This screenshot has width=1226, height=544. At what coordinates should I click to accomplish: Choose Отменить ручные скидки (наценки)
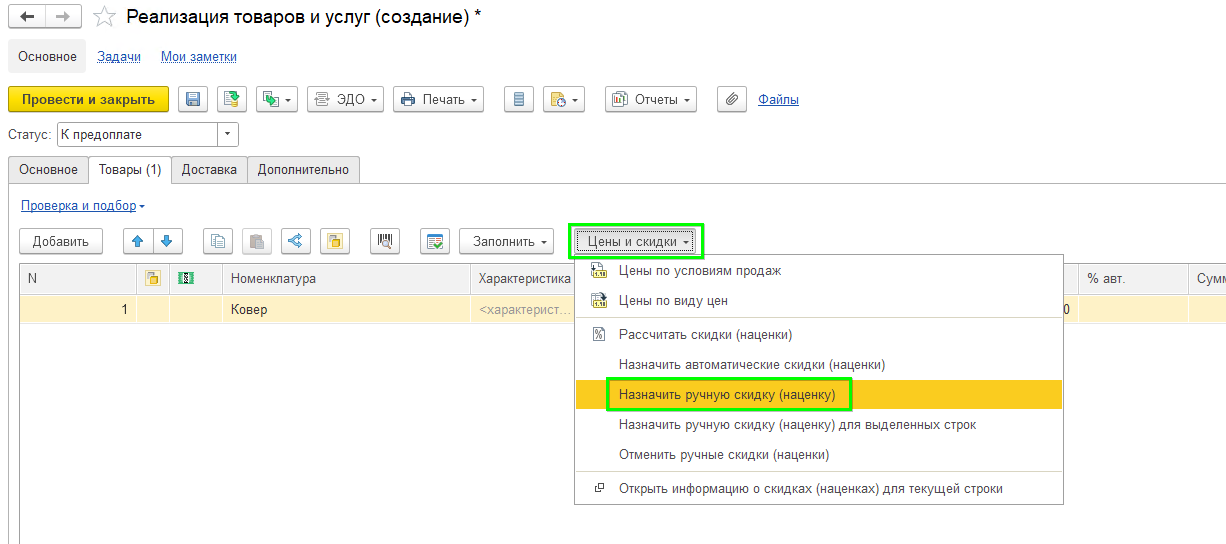(818, 454)
